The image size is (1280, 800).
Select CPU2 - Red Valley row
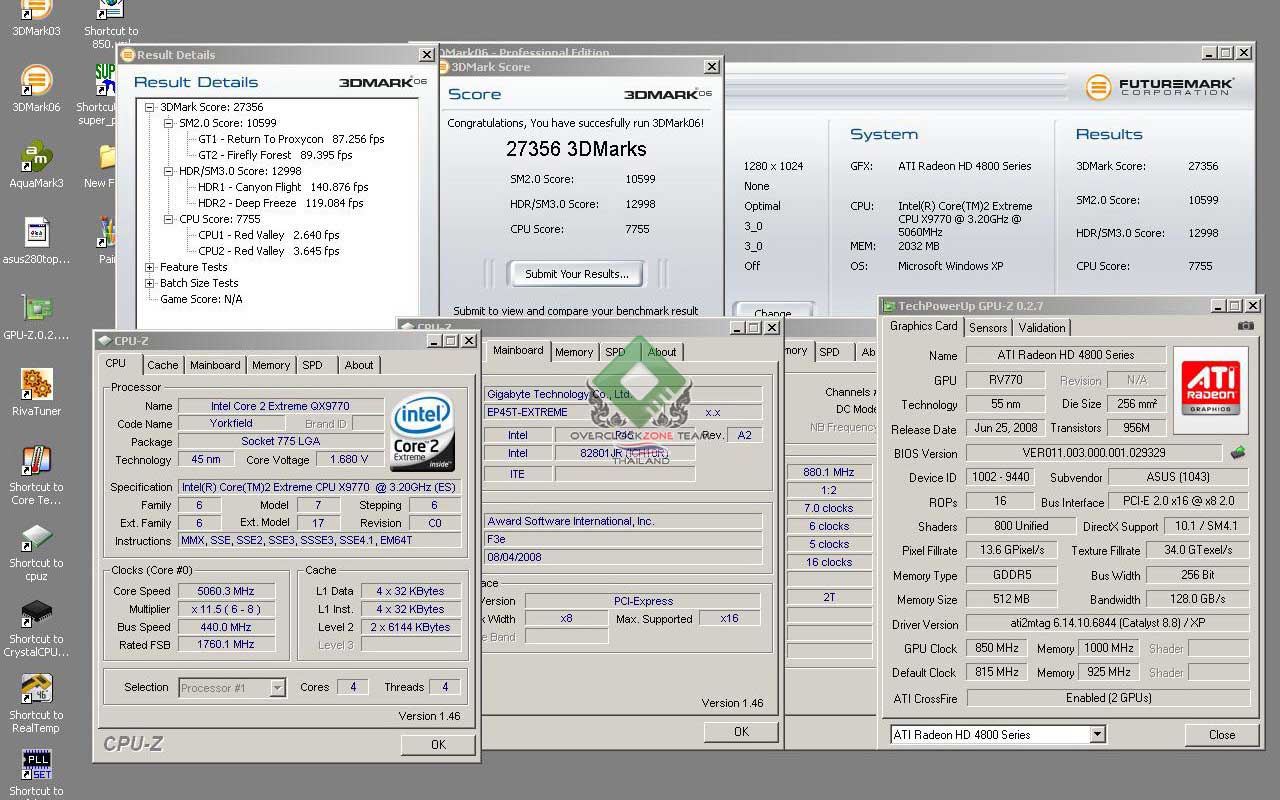(x=269, y=251)
